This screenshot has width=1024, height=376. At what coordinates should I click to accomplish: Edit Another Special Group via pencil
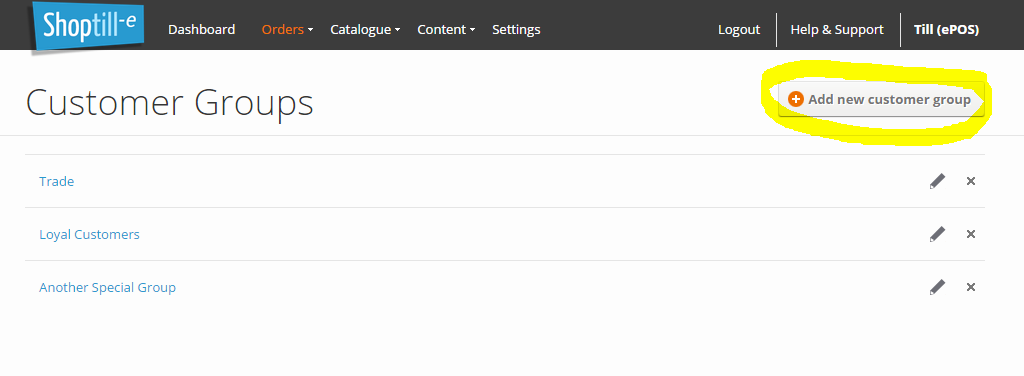pos(937,287)
